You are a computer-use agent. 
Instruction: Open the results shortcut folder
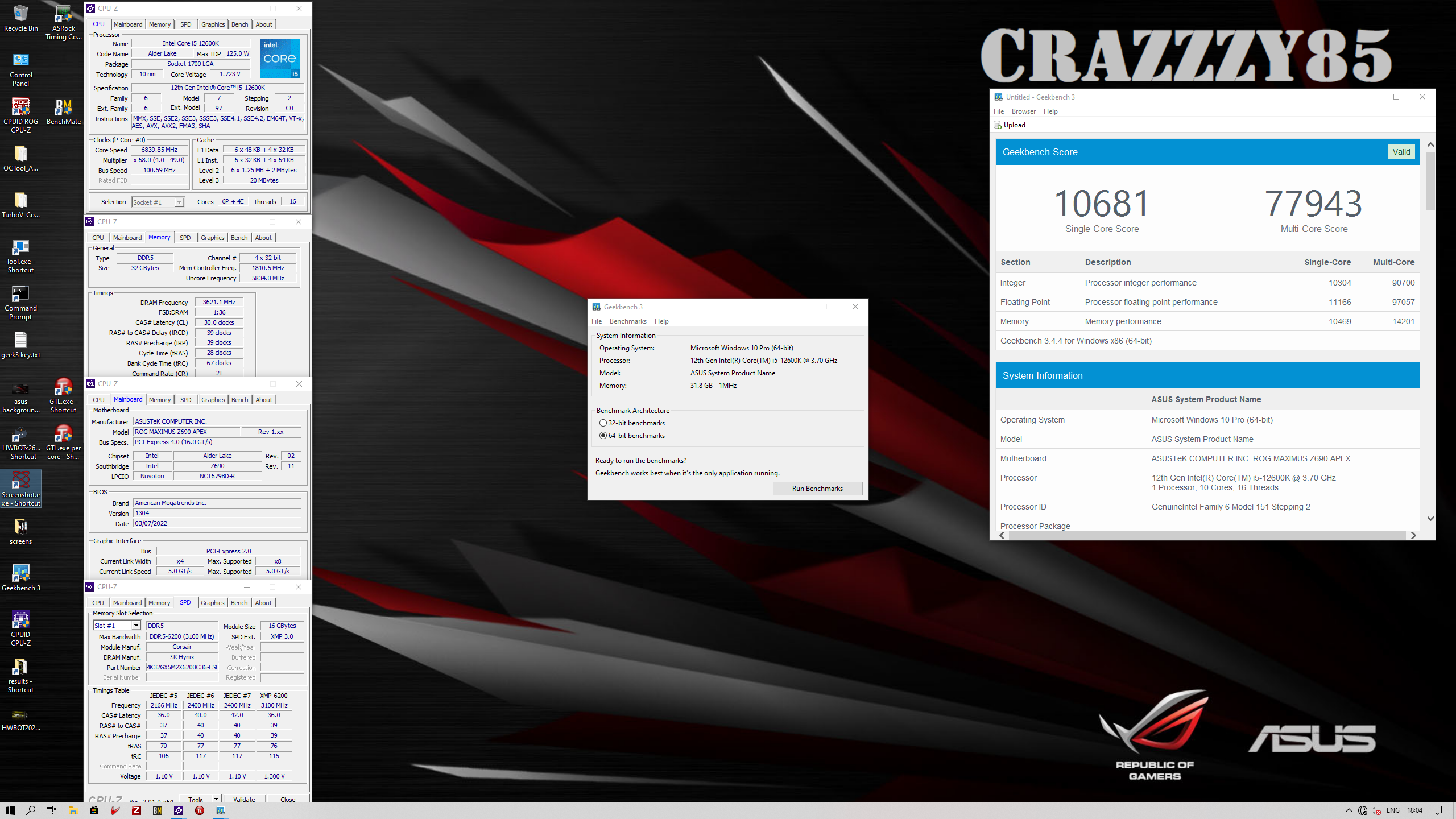coord(20,676)
